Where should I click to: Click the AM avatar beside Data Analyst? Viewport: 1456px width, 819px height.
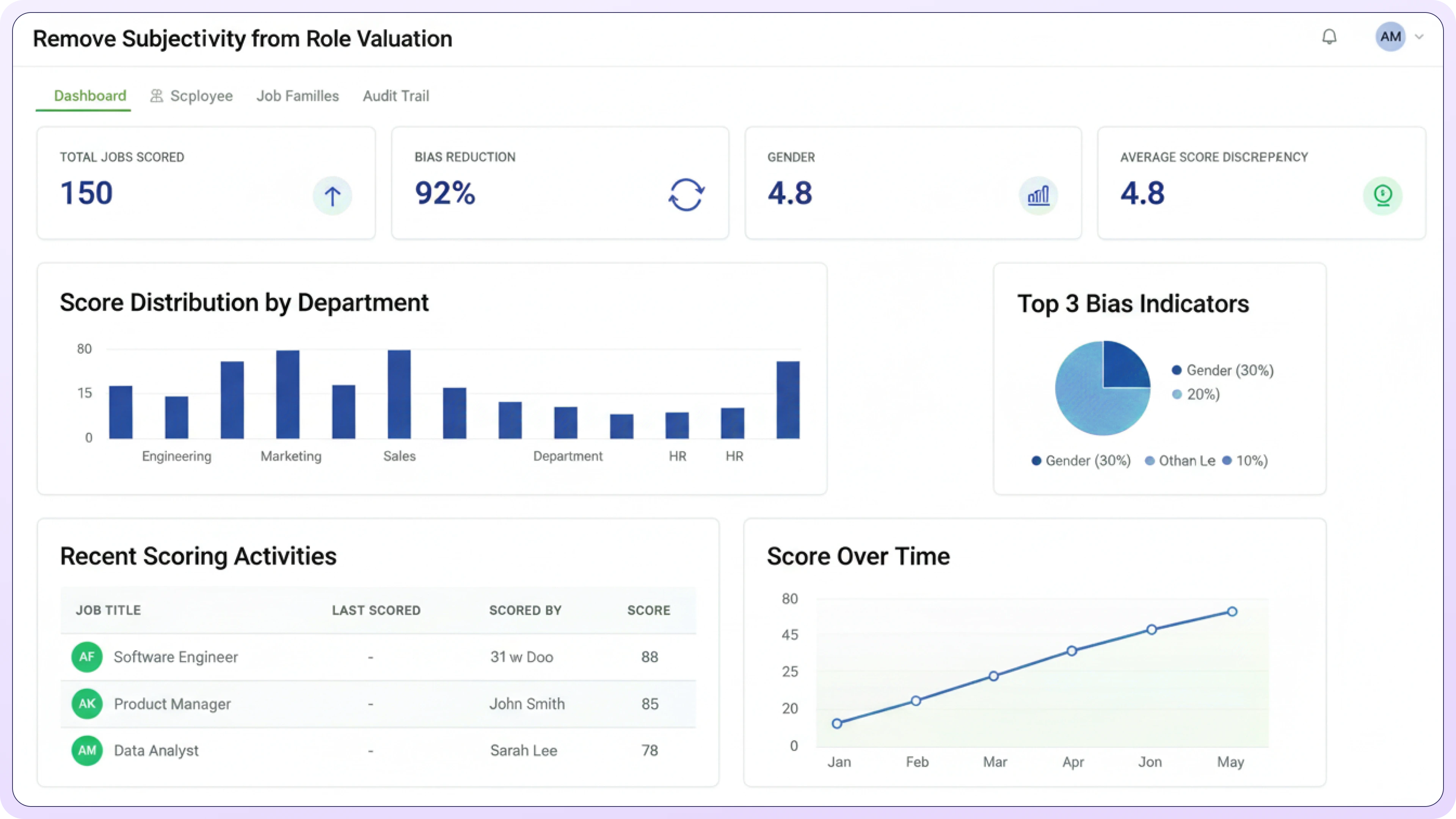(x=87, y=751)
